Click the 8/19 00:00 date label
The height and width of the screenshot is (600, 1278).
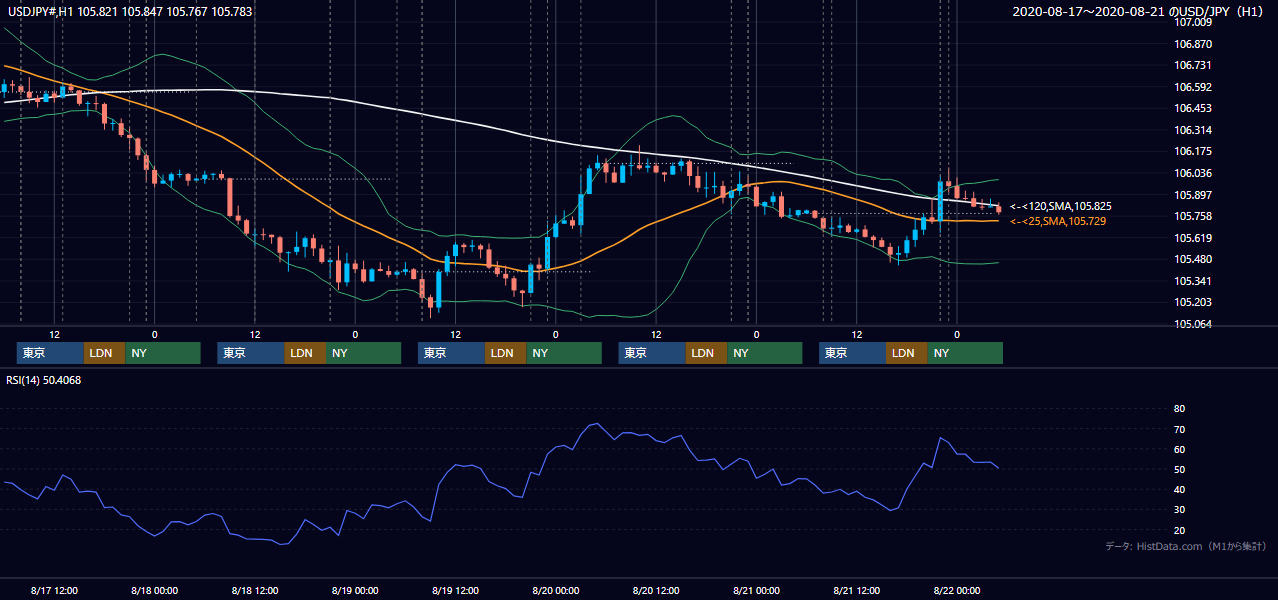[x=355, y=591]
